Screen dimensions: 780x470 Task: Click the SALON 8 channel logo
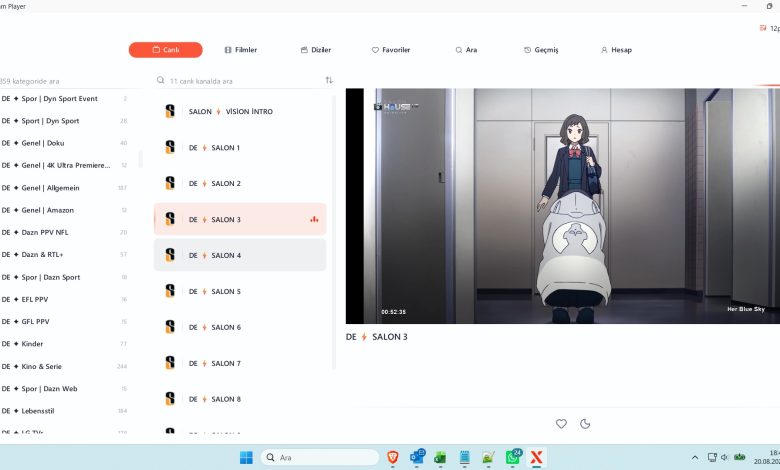[x=170, y=398]
